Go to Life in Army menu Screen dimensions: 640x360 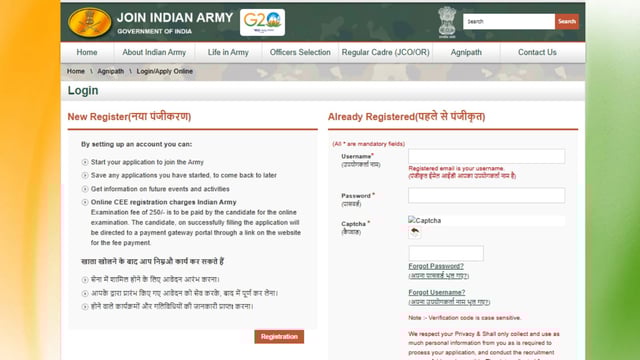(228, 52)
